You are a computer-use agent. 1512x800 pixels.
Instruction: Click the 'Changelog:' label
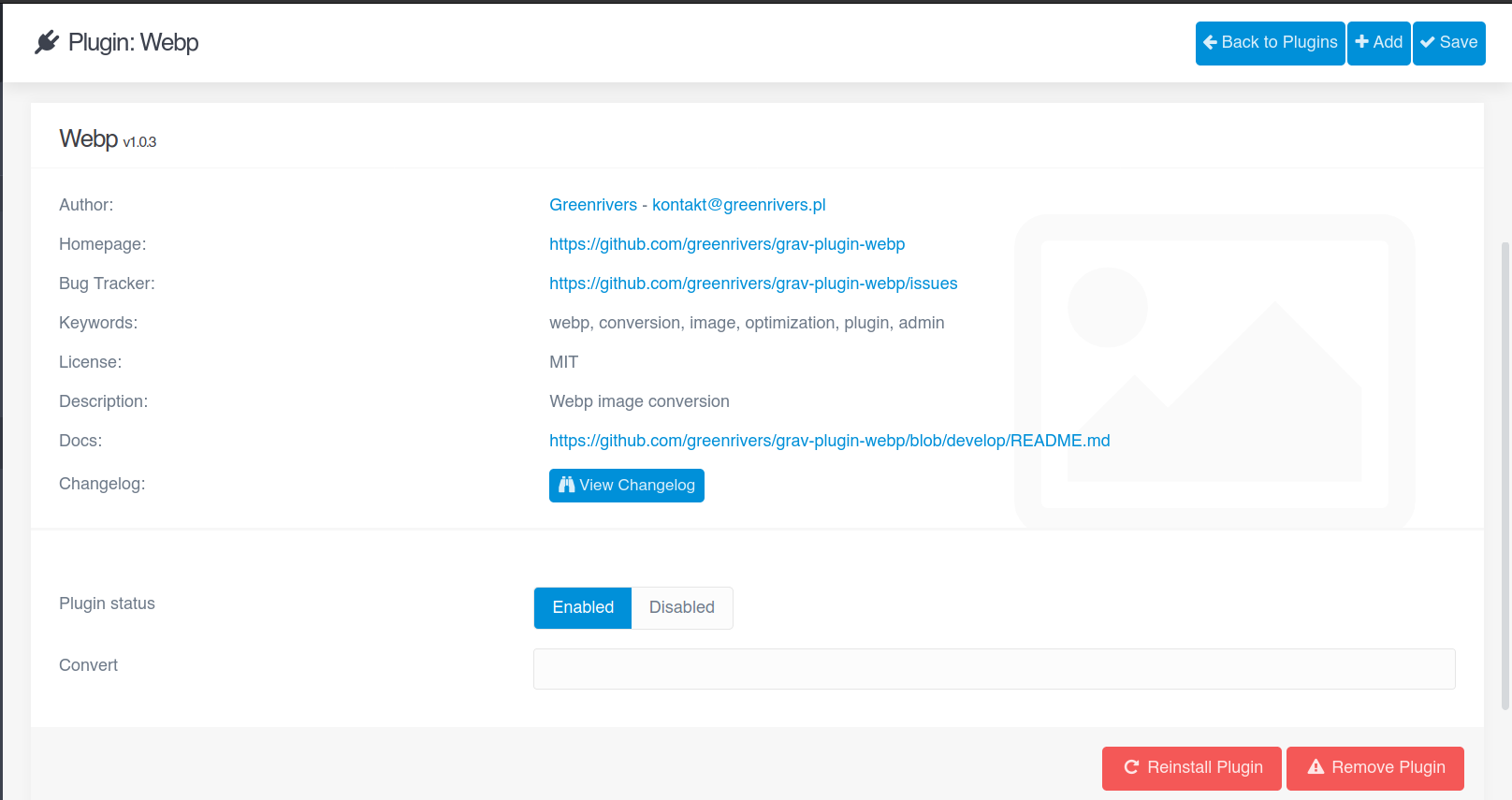point(102,484)
